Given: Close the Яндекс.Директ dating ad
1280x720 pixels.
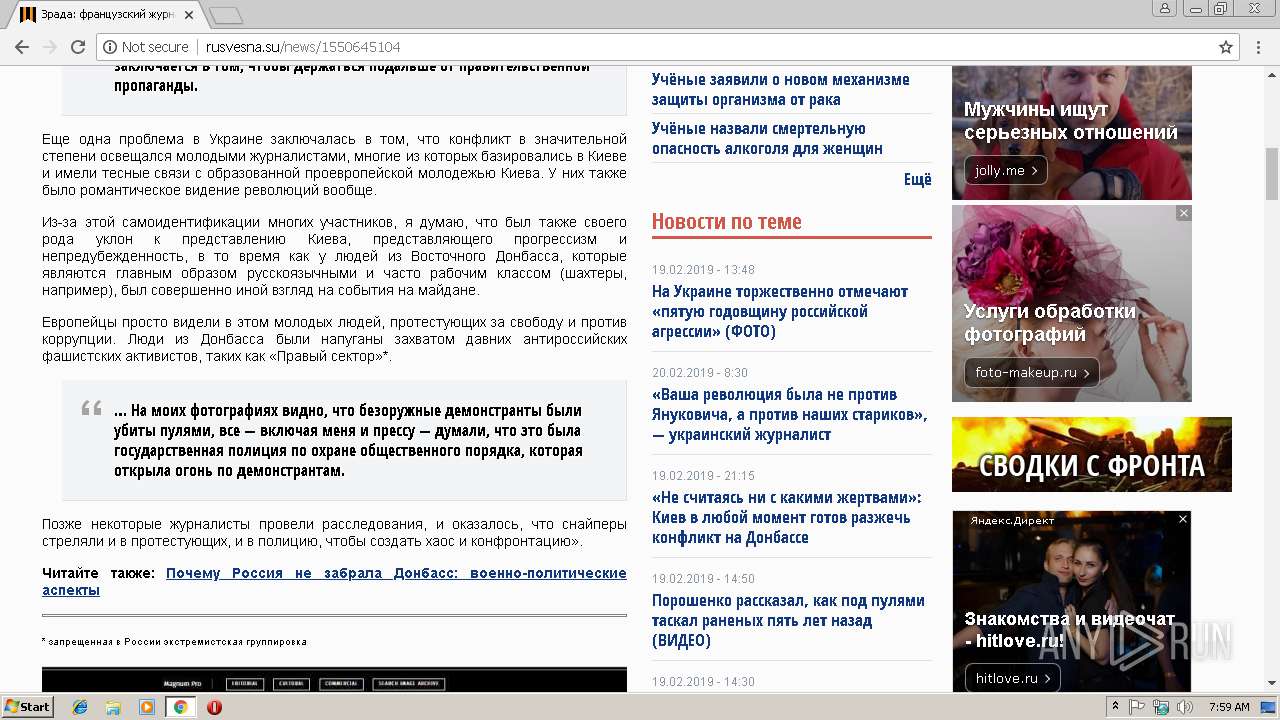Looking at the screenshot, I should click(1183, 519).
